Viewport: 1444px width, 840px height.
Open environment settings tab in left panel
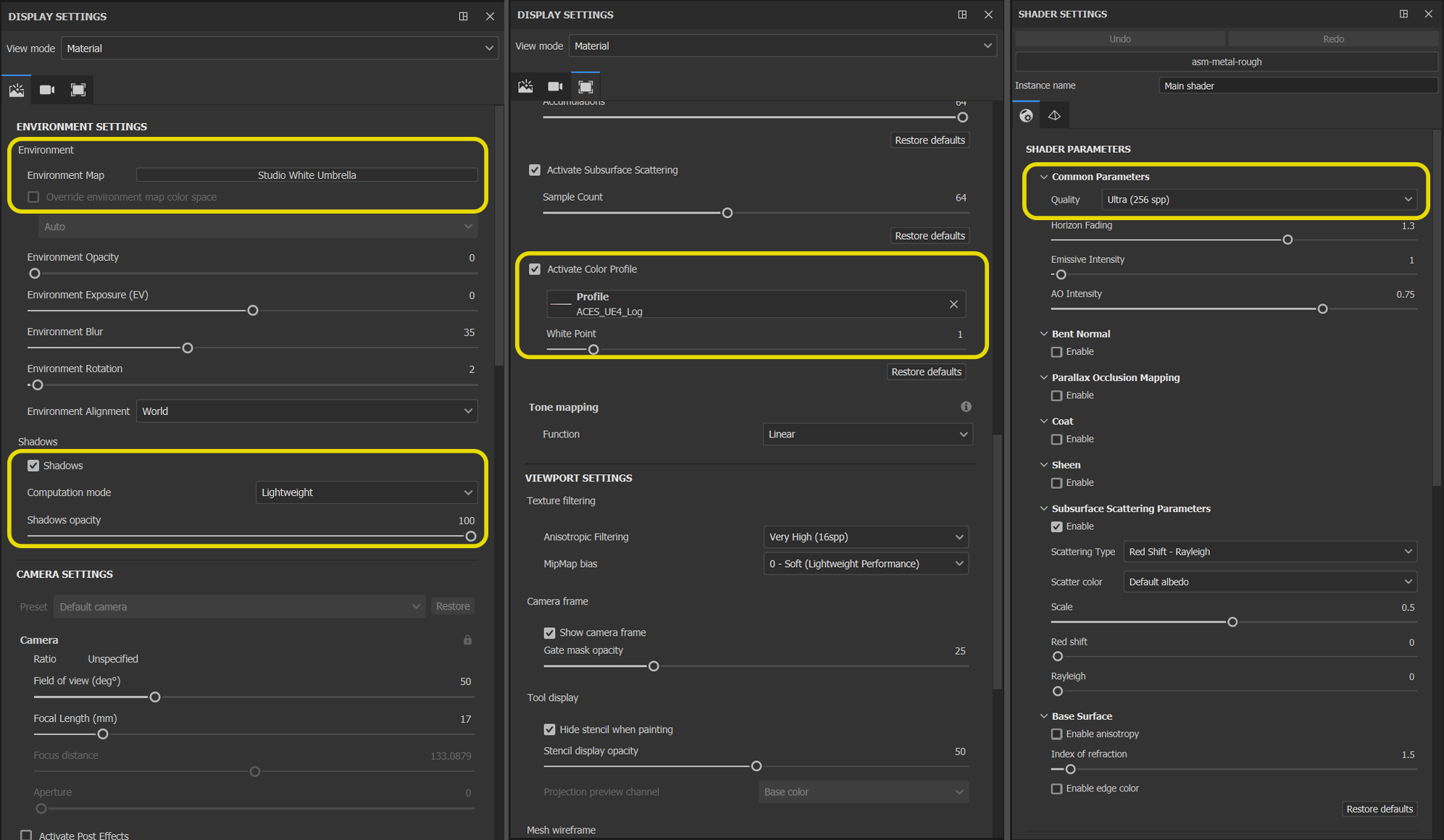17,90
